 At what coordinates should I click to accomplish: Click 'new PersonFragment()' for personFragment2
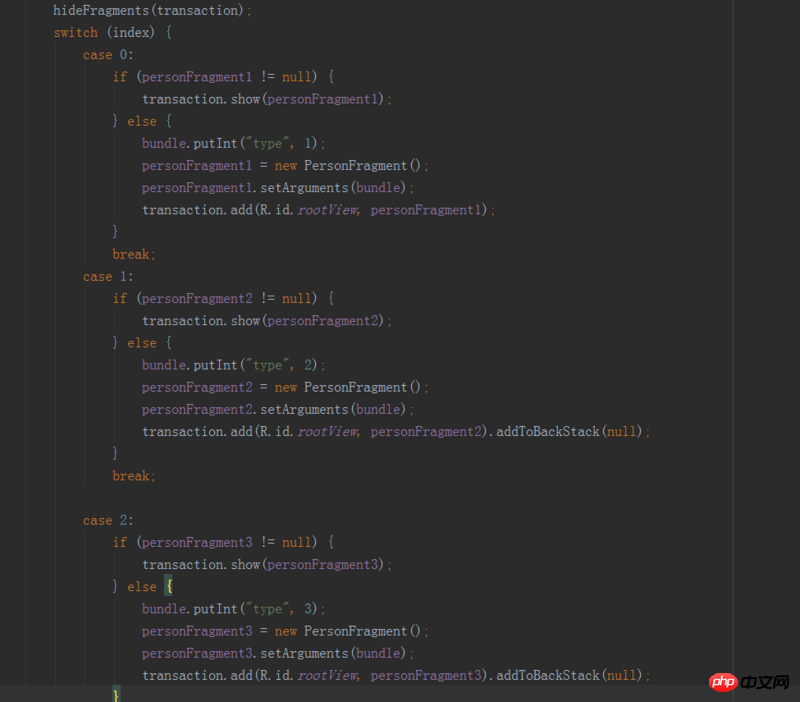348,387
